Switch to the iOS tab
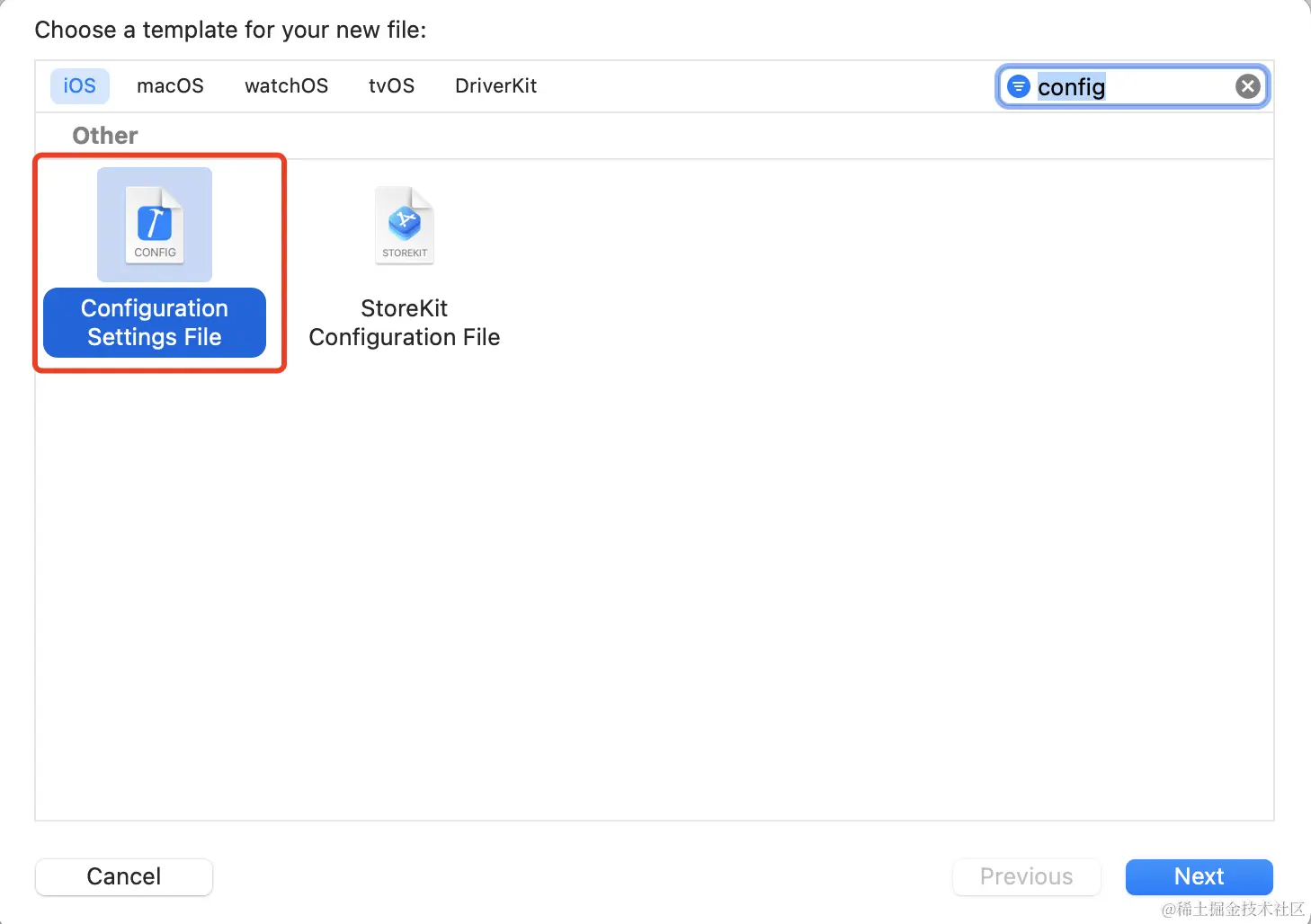Viewport: 1311px width, 924px height. (79, 86)
